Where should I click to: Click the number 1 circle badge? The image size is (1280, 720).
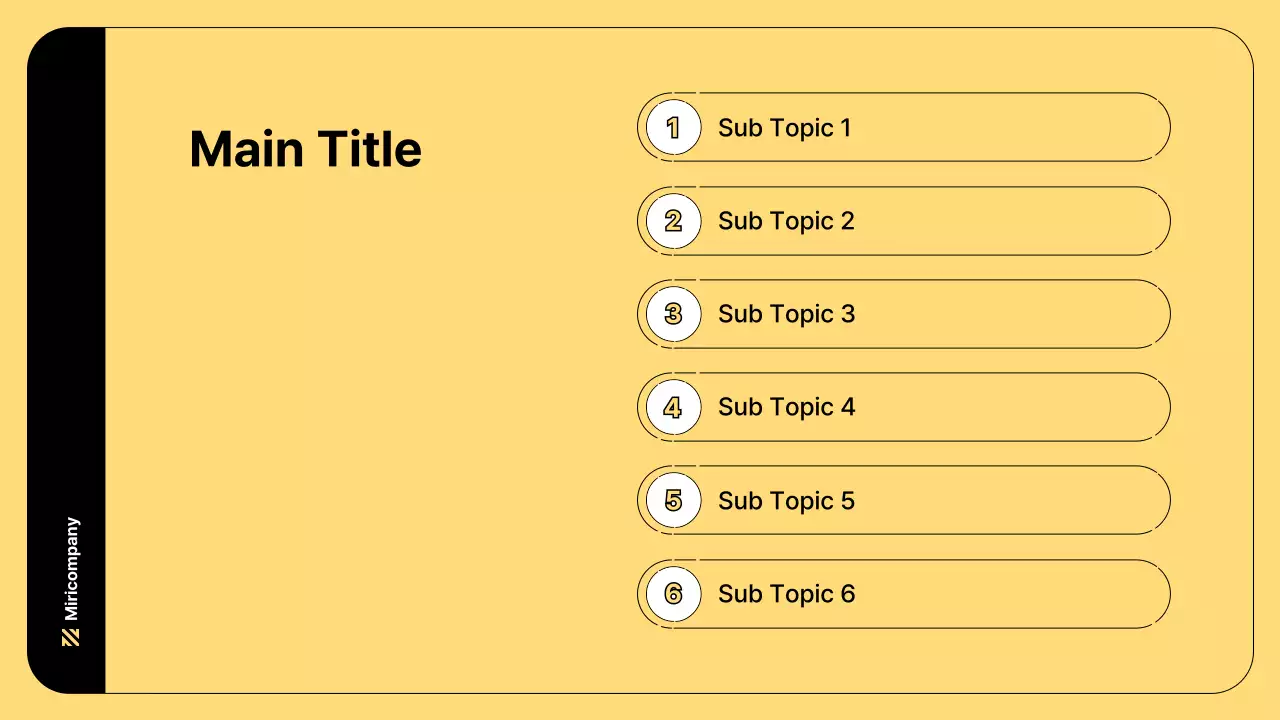coord(673,128)
